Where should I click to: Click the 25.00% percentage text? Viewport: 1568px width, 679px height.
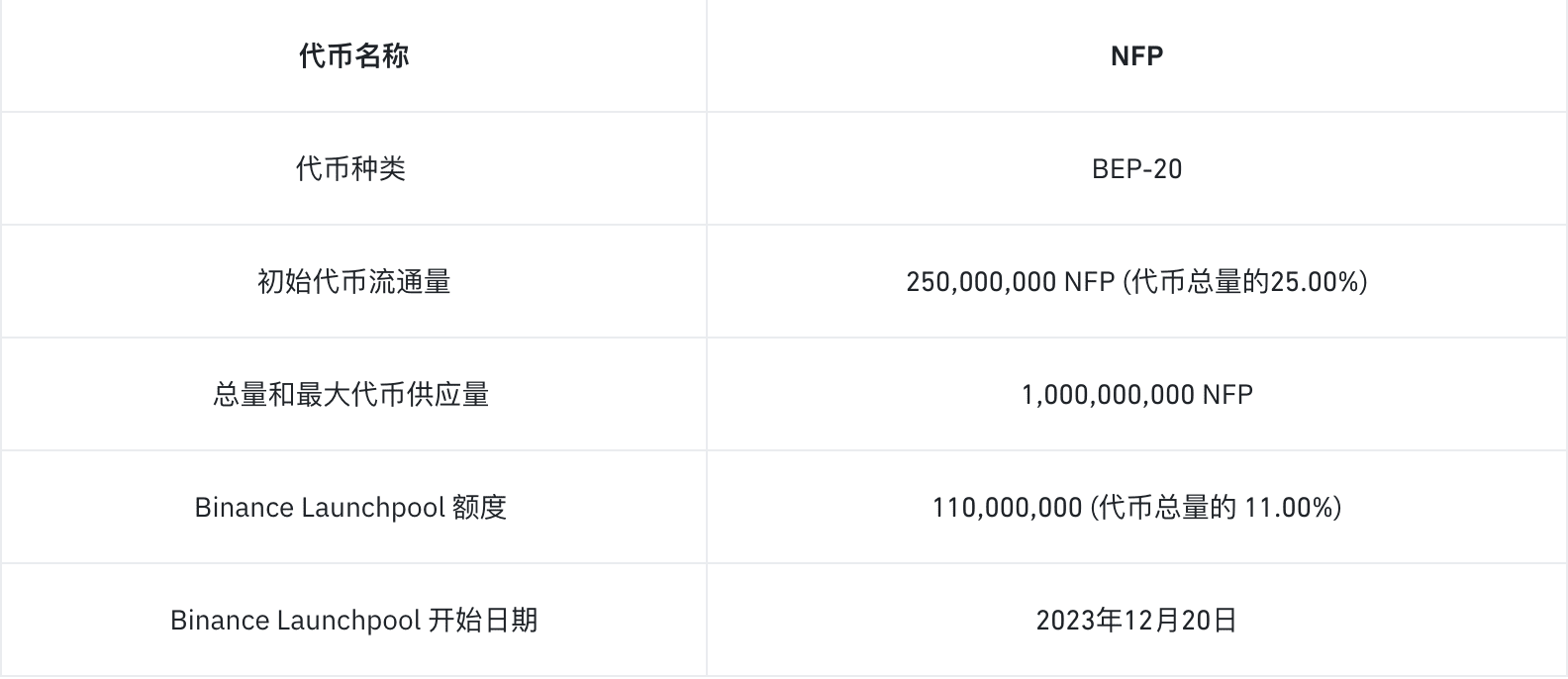pyautogui.click(x=1313, y=282)
